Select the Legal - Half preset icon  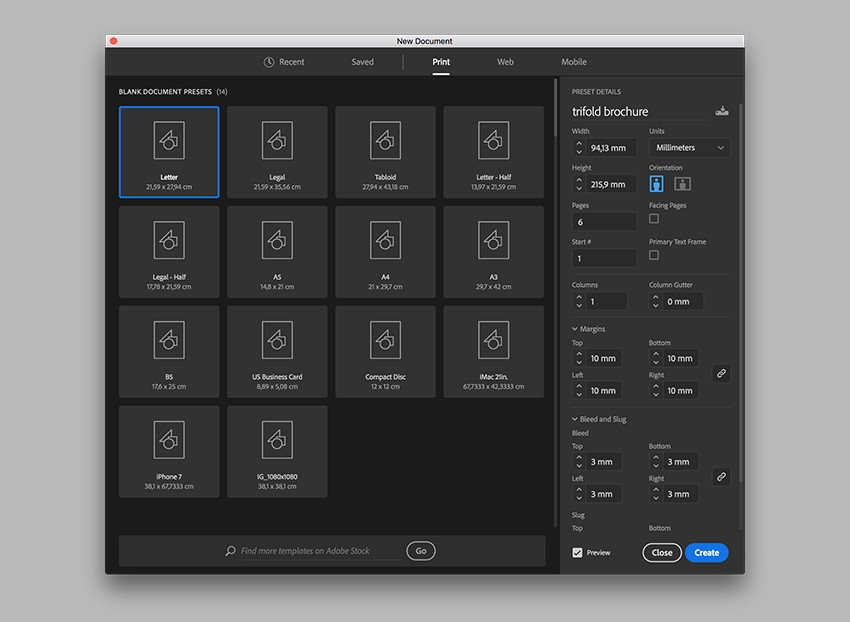[169, 240]
